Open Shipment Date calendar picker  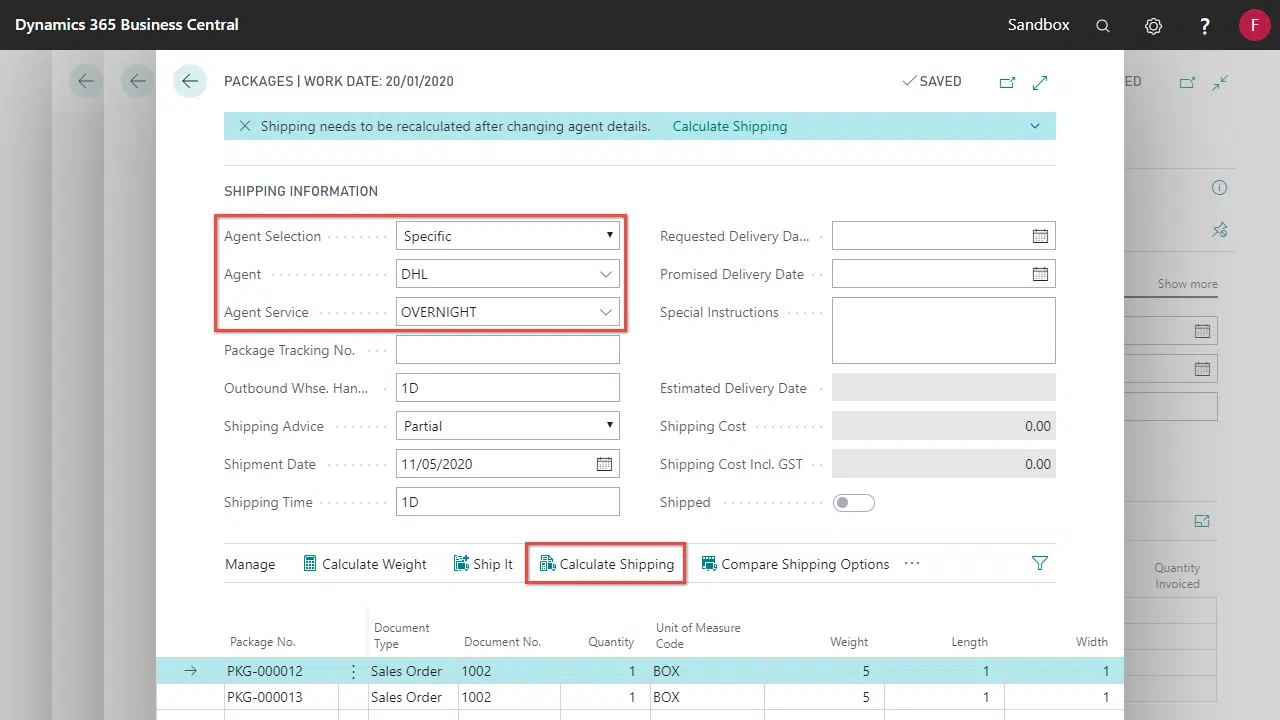tap(604, 464)
